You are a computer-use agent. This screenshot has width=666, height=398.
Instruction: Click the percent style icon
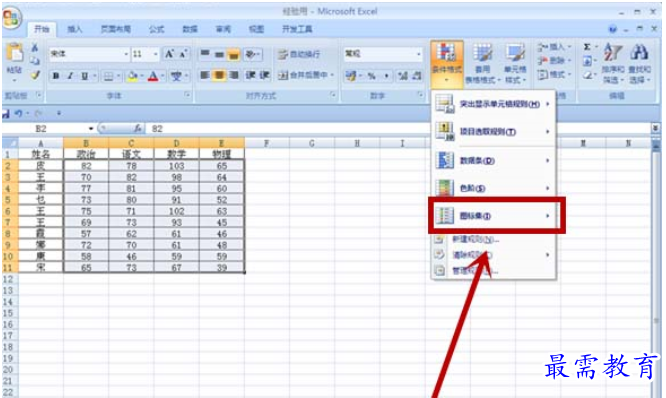pyautogui.click(x=372, y=76)
